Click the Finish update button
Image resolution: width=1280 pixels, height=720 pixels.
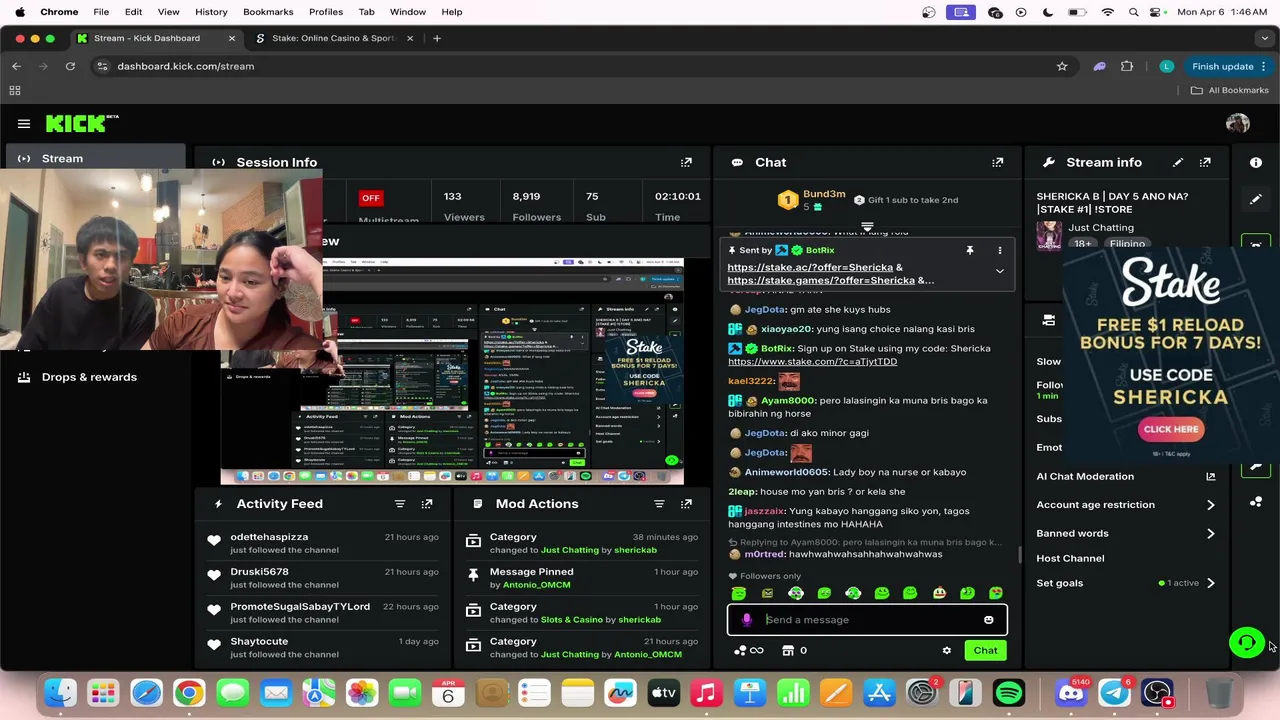[1222, 66]
